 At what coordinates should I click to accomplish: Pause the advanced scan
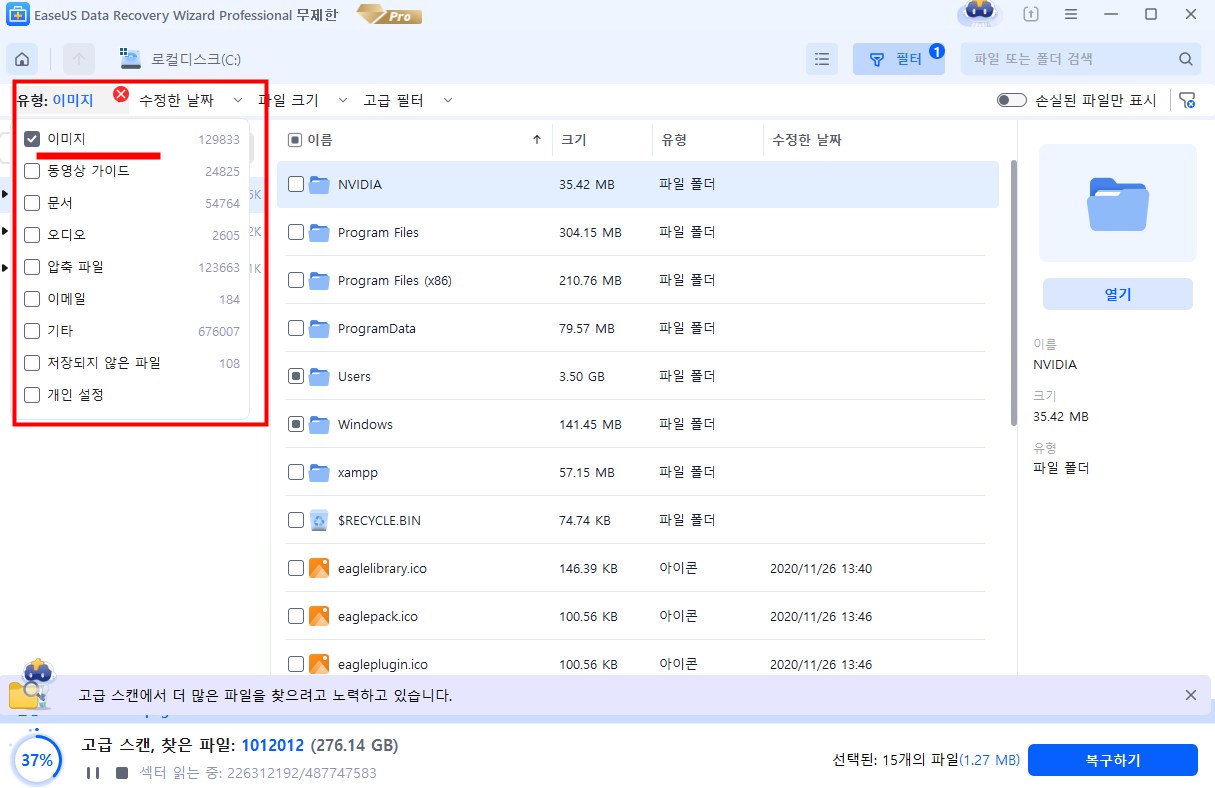pos(93,773)
